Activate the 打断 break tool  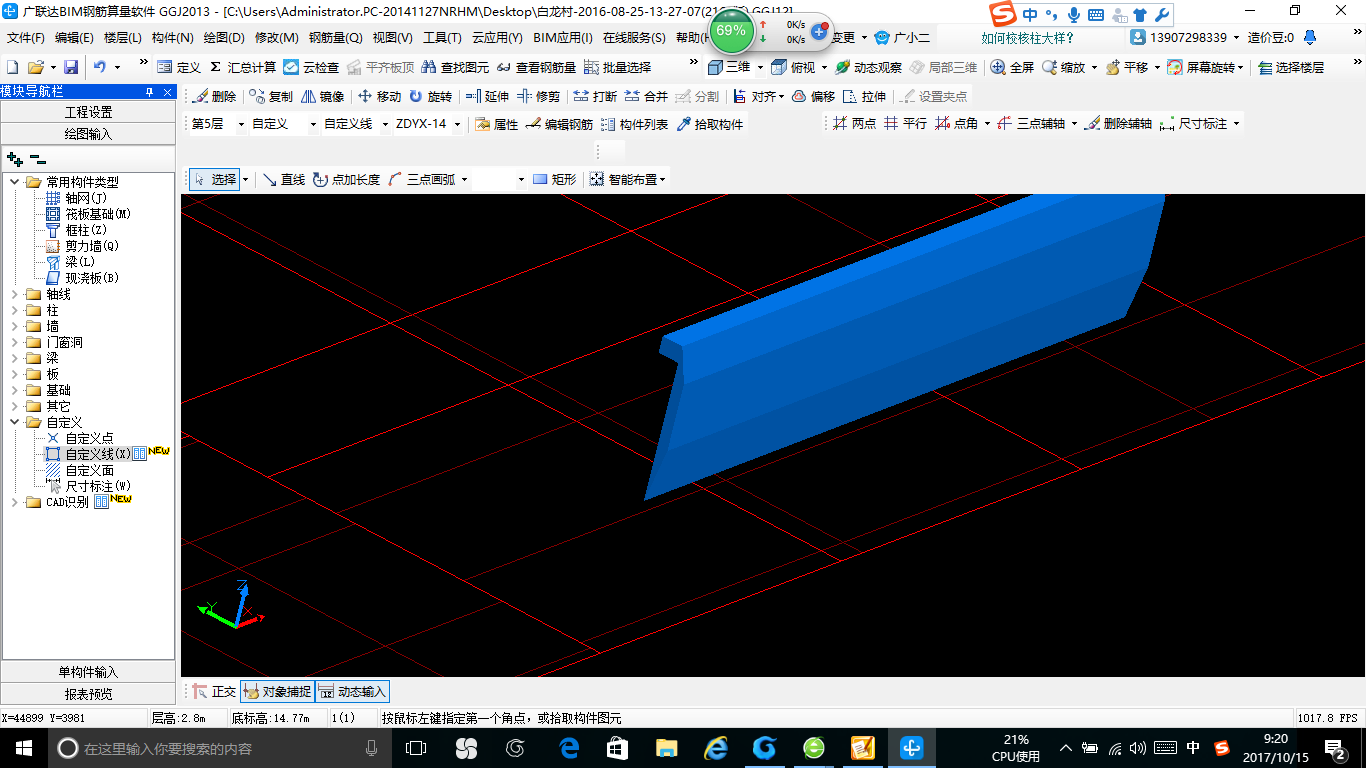tap(595, 97)
